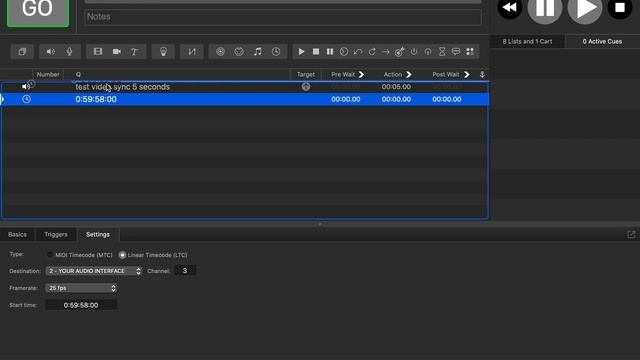The height and width of the screenshot is (360, 640).
Task: Add a MIDI cue from the toolbar
Action: (239, 52)
